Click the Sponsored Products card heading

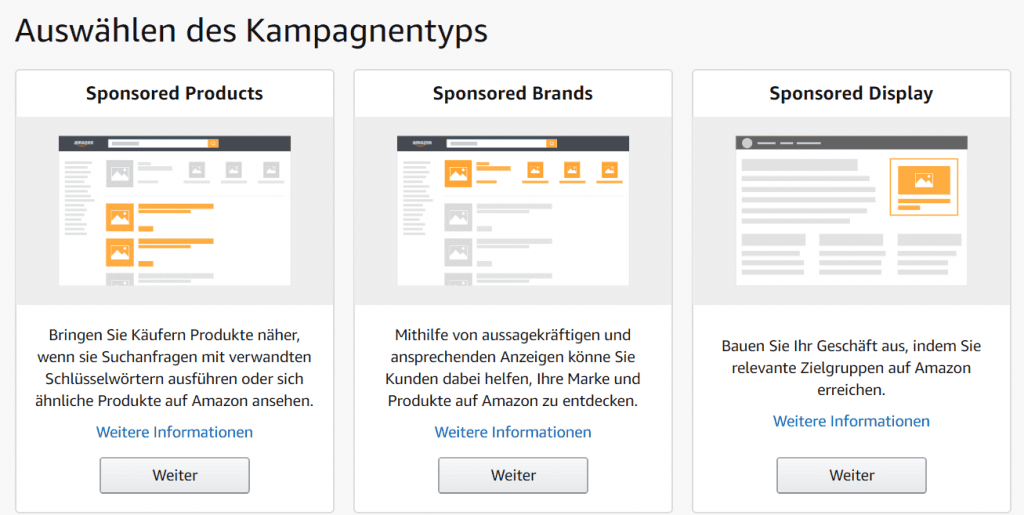click(x=174, y=93)
